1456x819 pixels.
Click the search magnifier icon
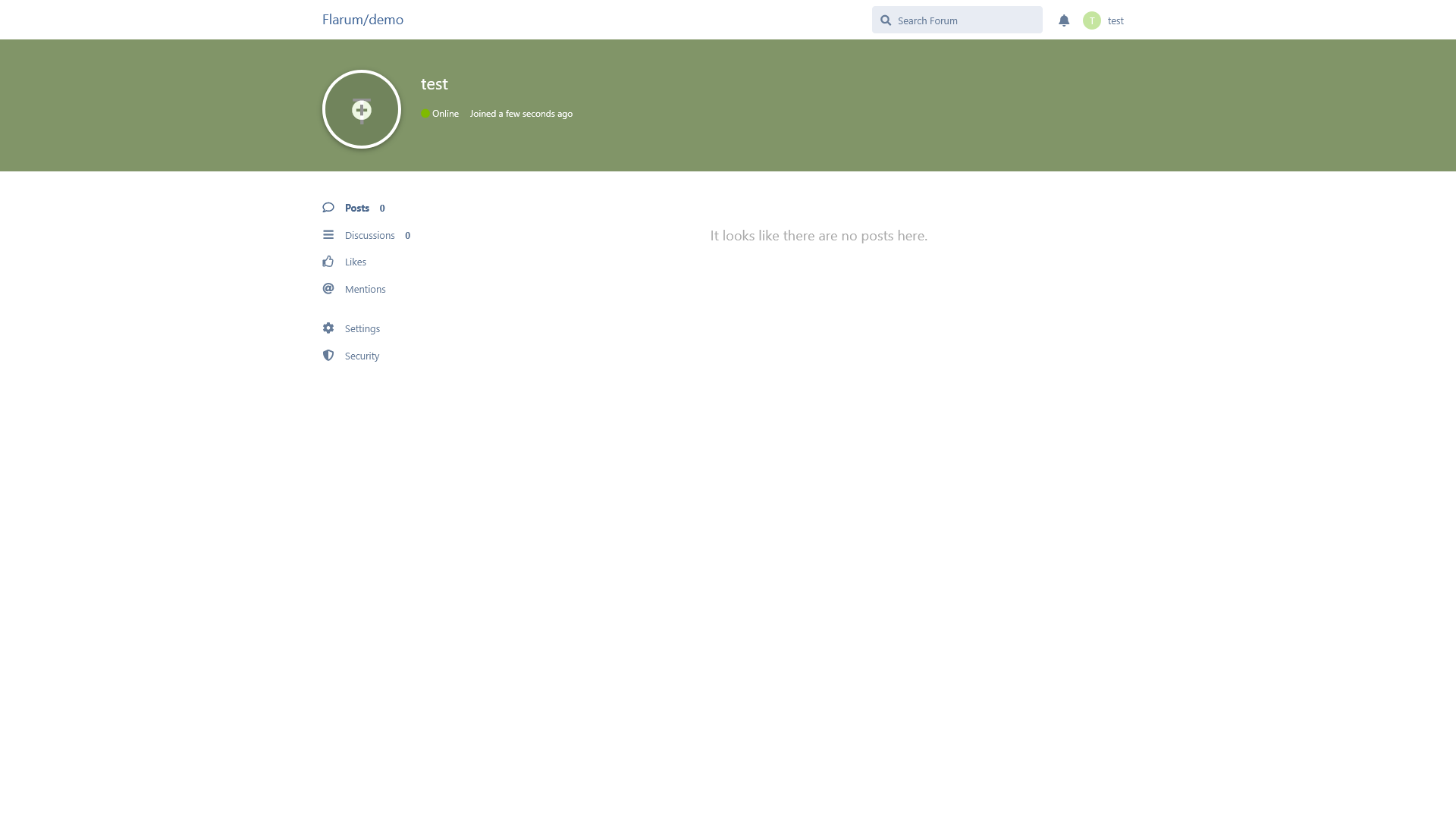[x=886, y=20]
